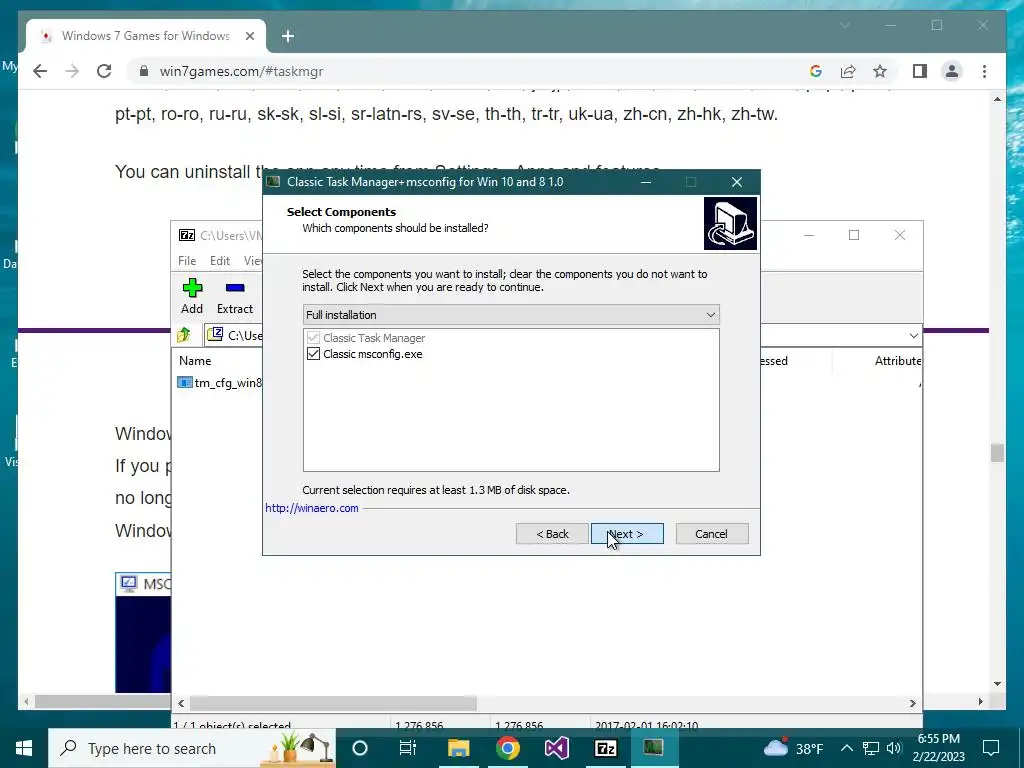Open the clock showing 6:55 PM
The image size is (1024, 768).
click(x=938, y=748)
